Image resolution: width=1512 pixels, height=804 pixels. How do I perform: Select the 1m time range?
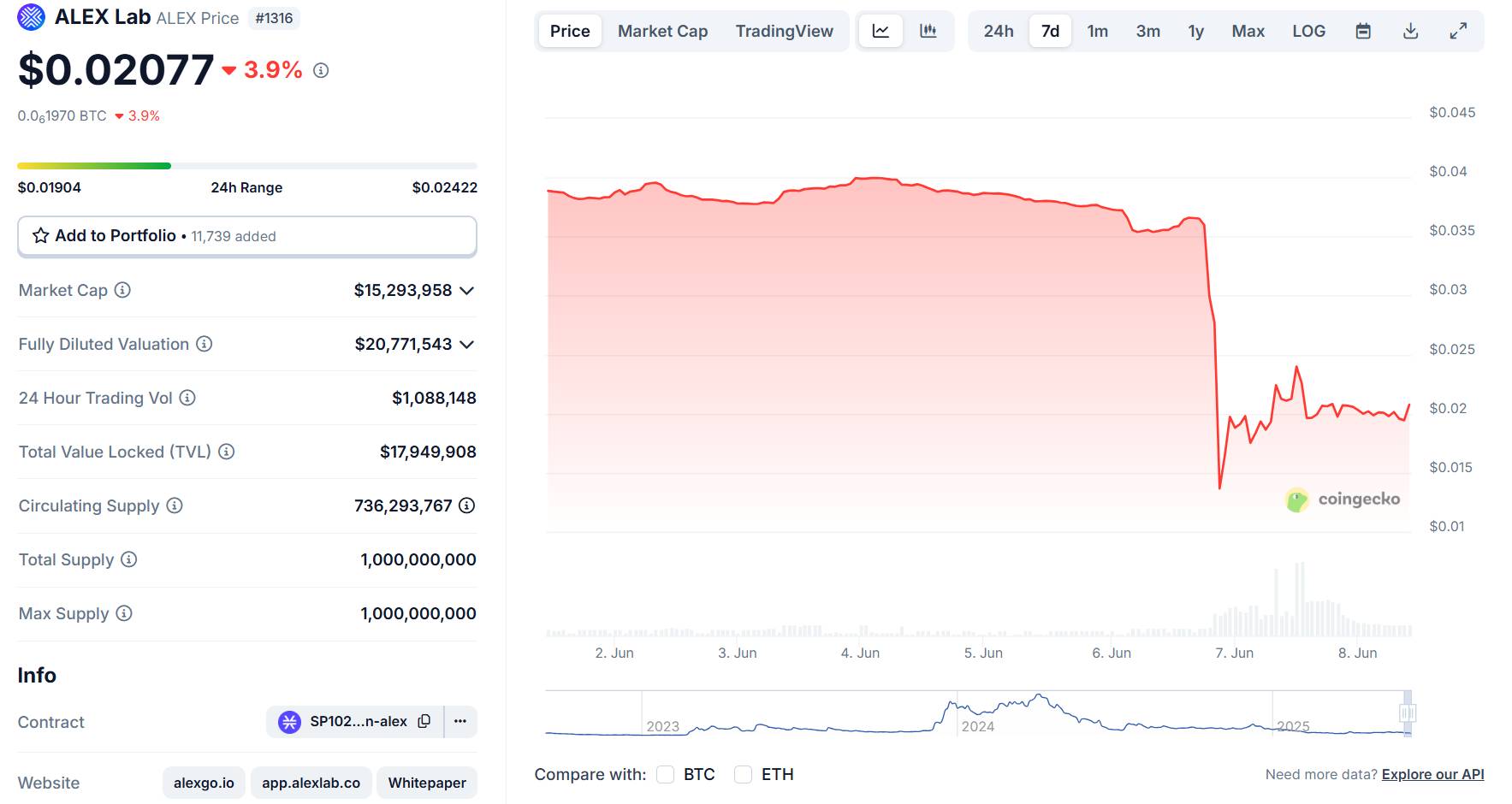[1098, 31]
